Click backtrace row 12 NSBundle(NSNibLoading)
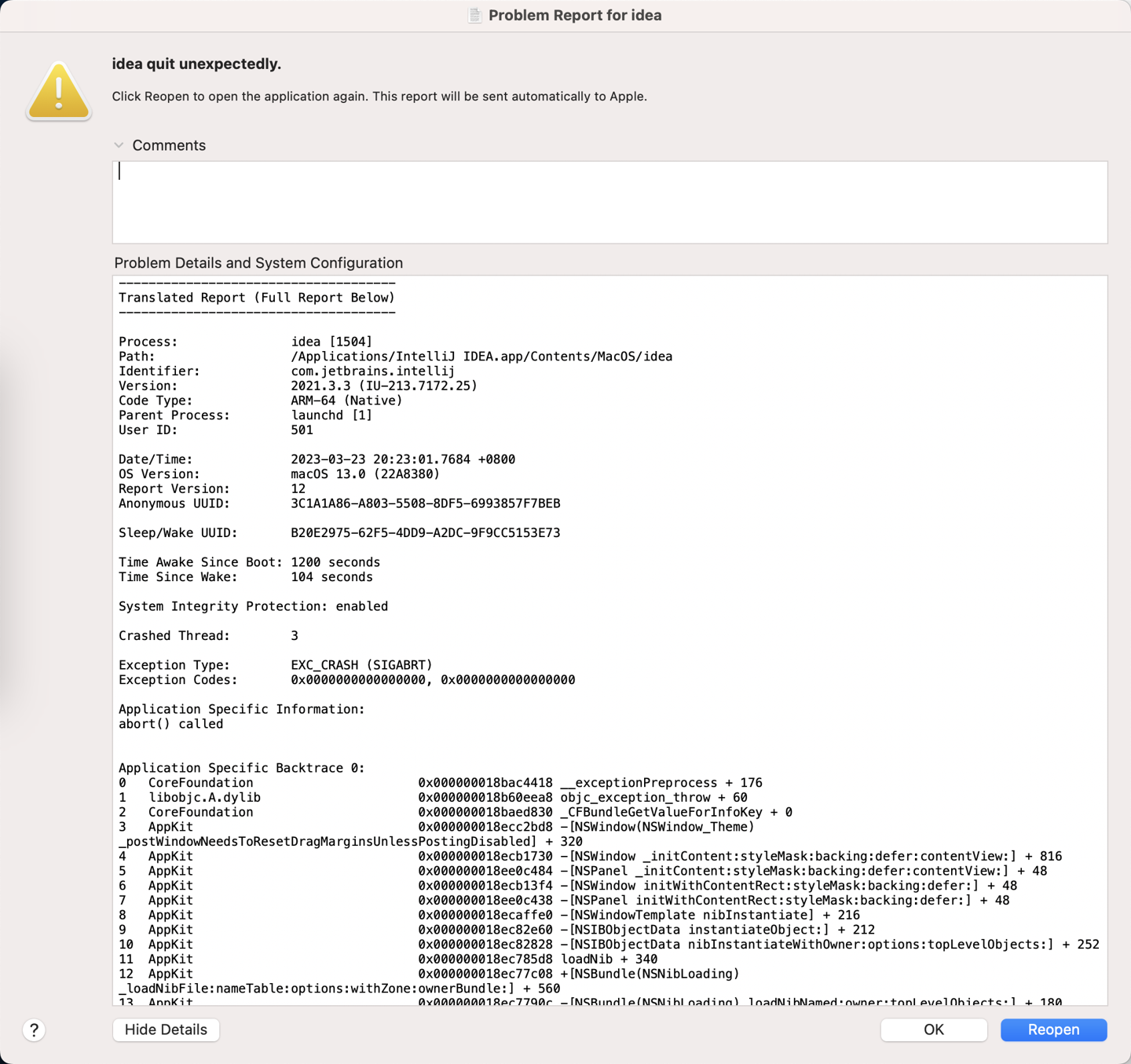1131x1064 pixels. pyautogui.click(x=429, y=974)
